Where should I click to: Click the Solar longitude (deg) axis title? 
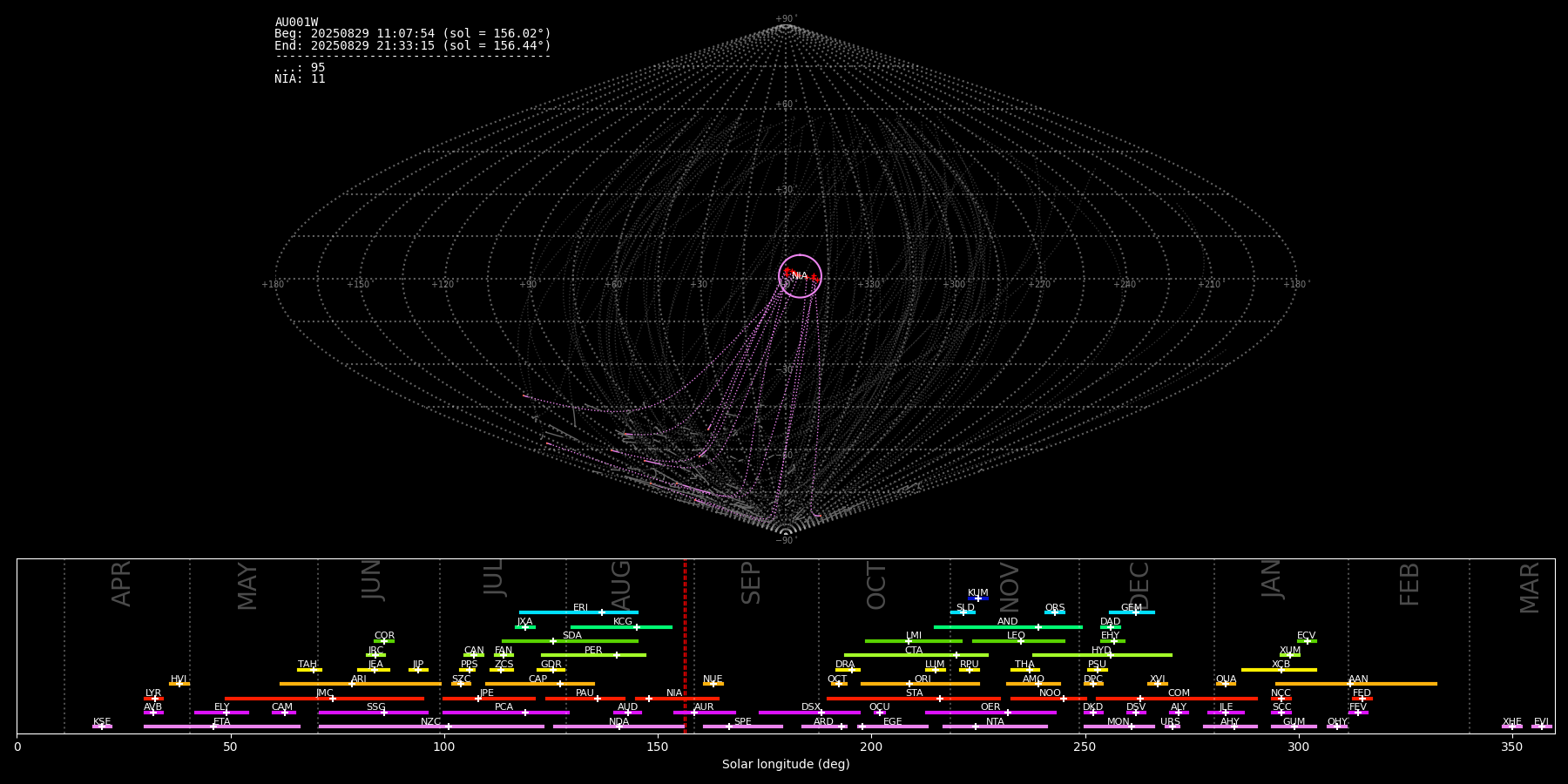(785, 765)
